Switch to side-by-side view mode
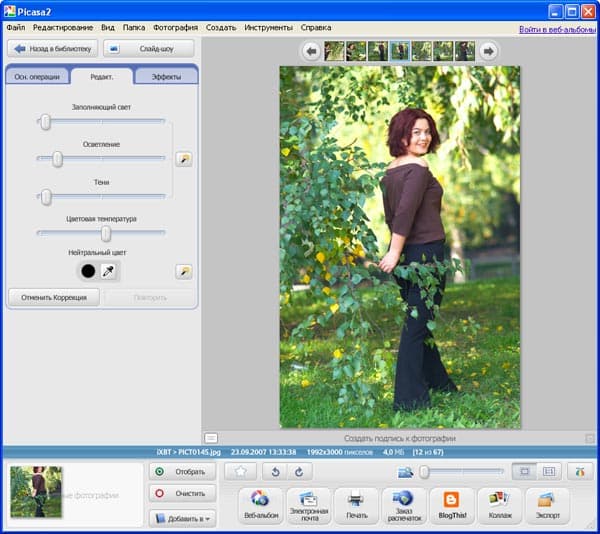The height and width of the screenshot is (534, 600). tap(548, 471)
